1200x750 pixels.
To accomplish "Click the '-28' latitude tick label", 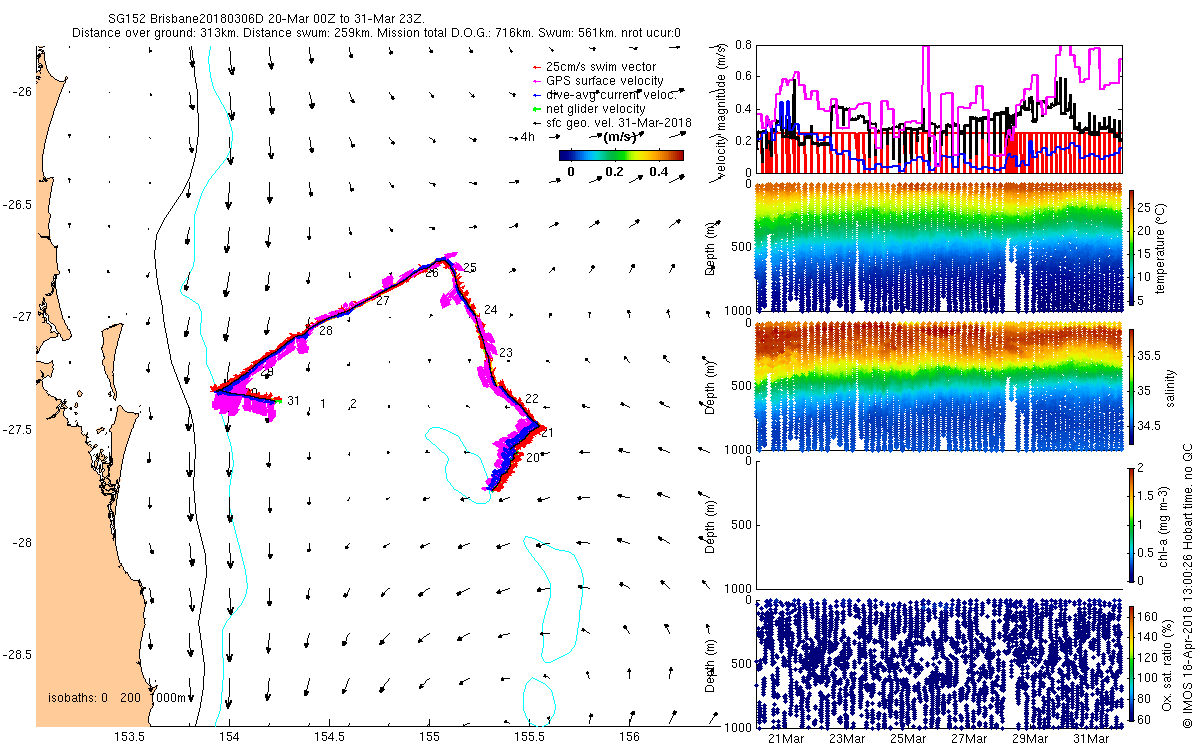I will pos(24,543).
